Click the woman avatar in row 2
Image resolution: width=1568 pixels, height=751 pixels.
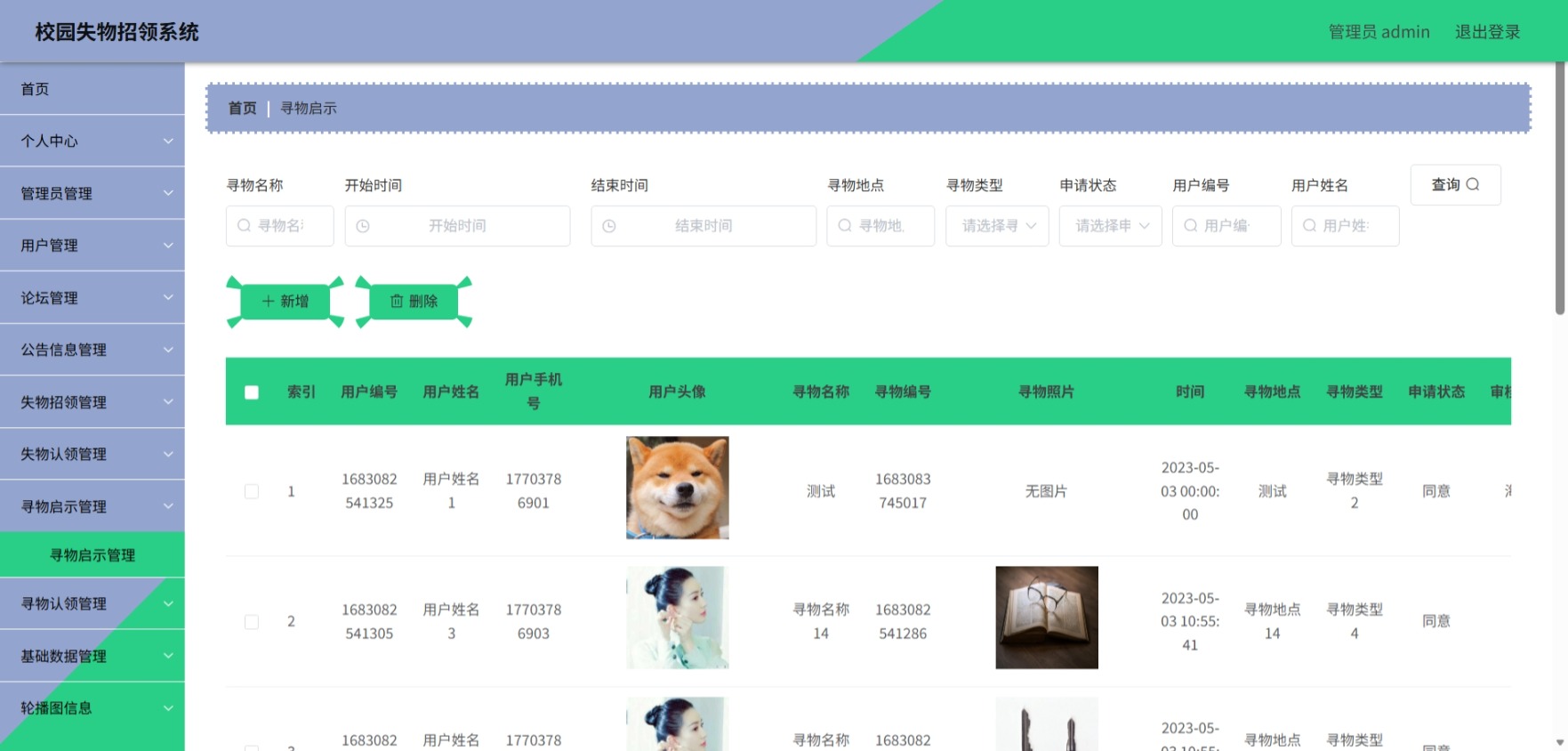(x=678, y=618)
